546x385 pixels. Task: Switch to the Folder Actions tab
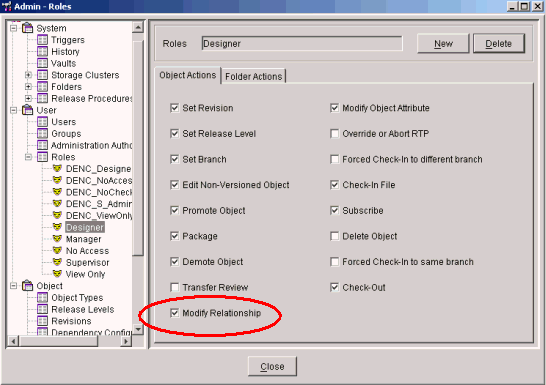point(254,76)
